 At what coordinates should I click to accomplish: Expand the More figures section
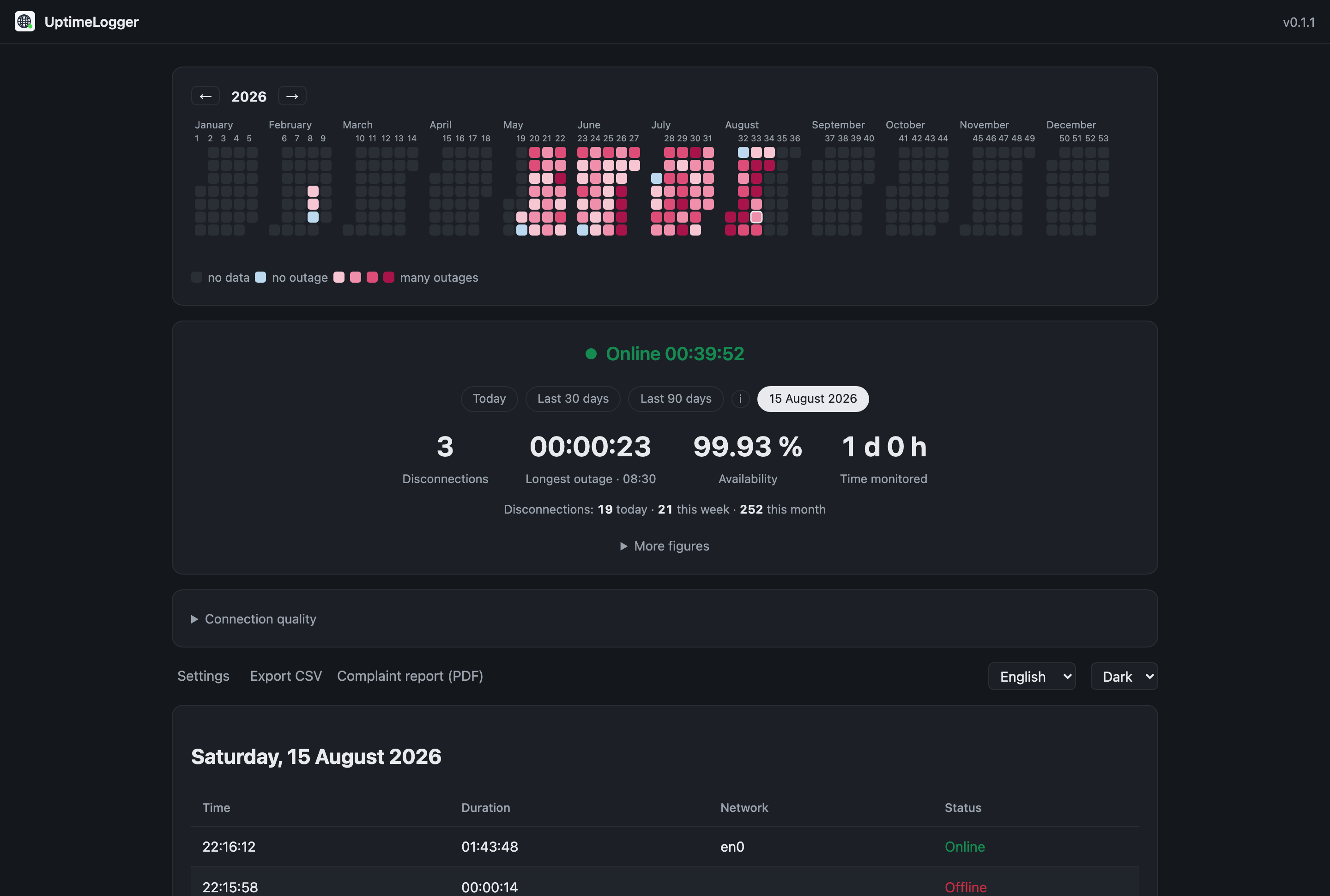pos(665,546)
